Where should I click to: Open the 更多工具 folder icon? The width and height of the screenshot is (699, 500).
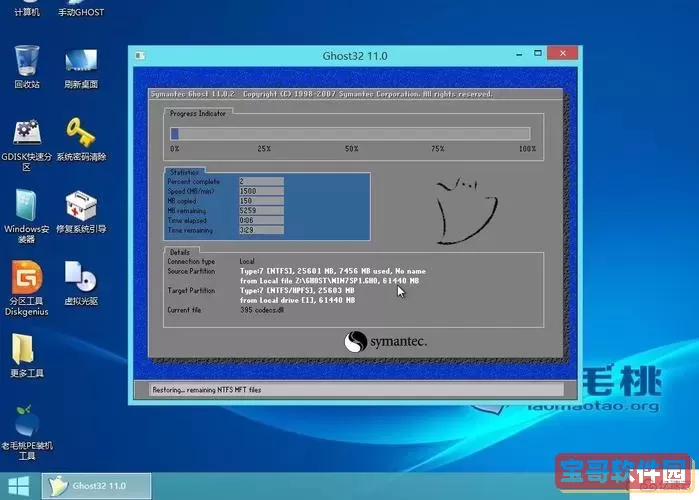coord(27,355)
